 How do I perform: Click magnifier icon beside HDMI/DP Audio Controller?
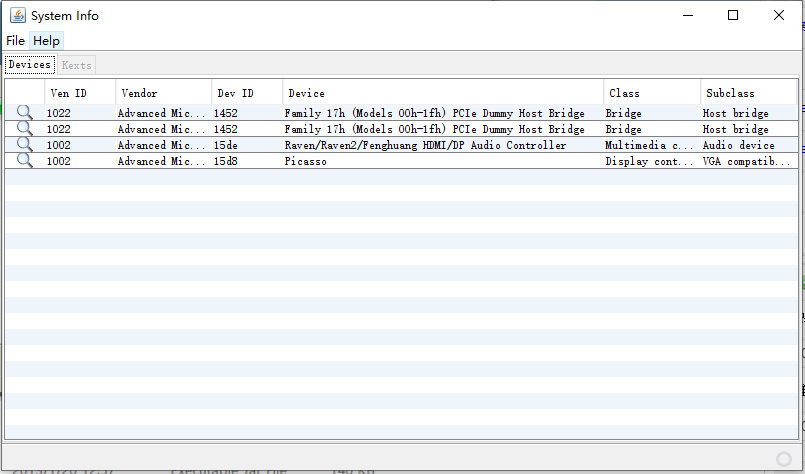tap(25, 145)
